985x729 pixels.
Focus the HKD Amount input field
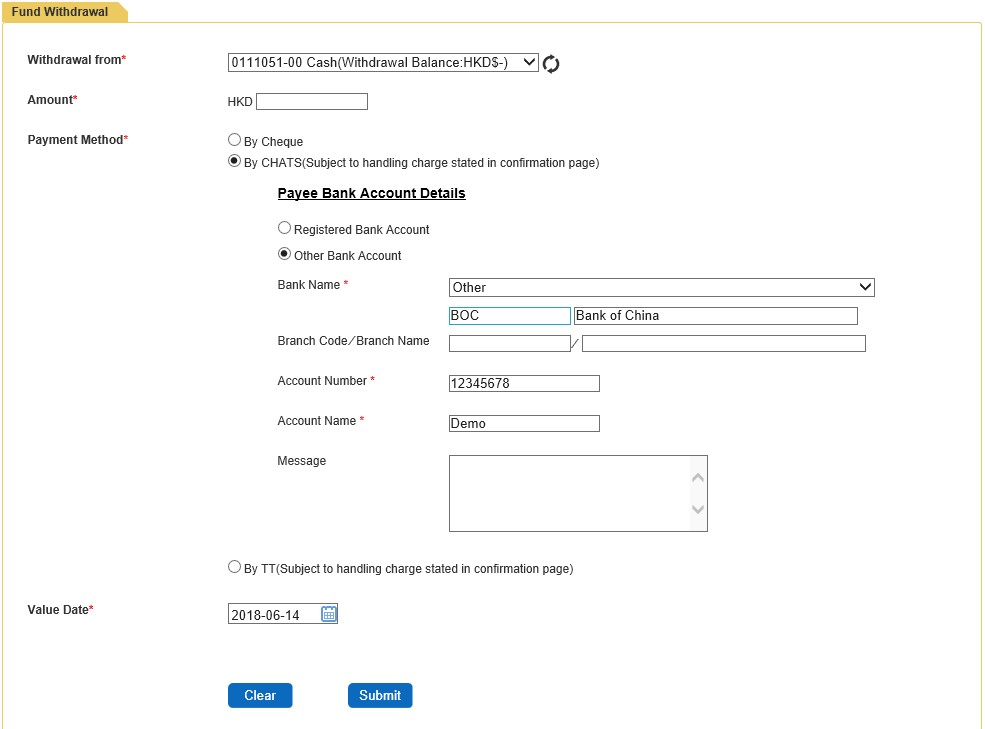pos(312,101)
